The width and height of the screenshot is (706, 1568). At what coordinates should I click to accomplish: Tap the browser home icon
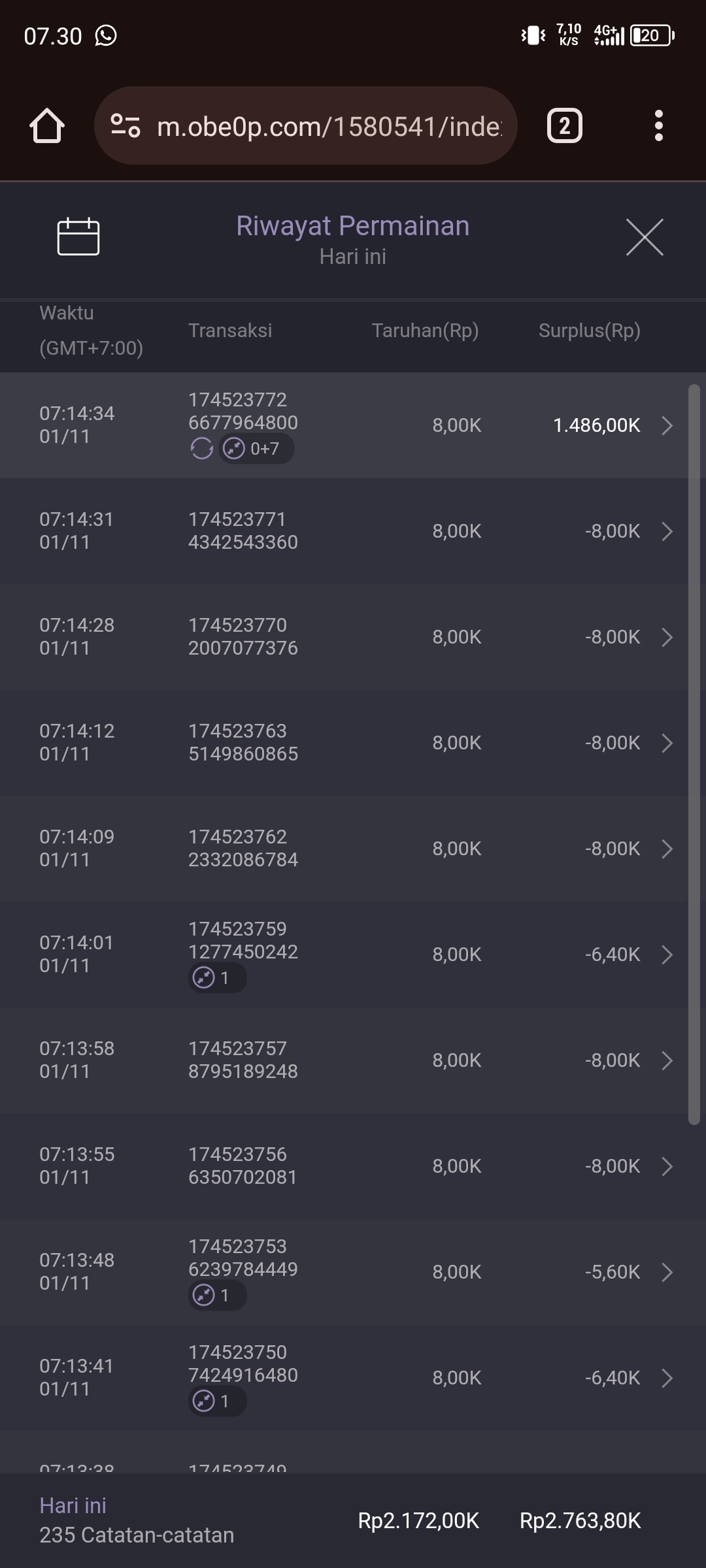pos(47,125)
